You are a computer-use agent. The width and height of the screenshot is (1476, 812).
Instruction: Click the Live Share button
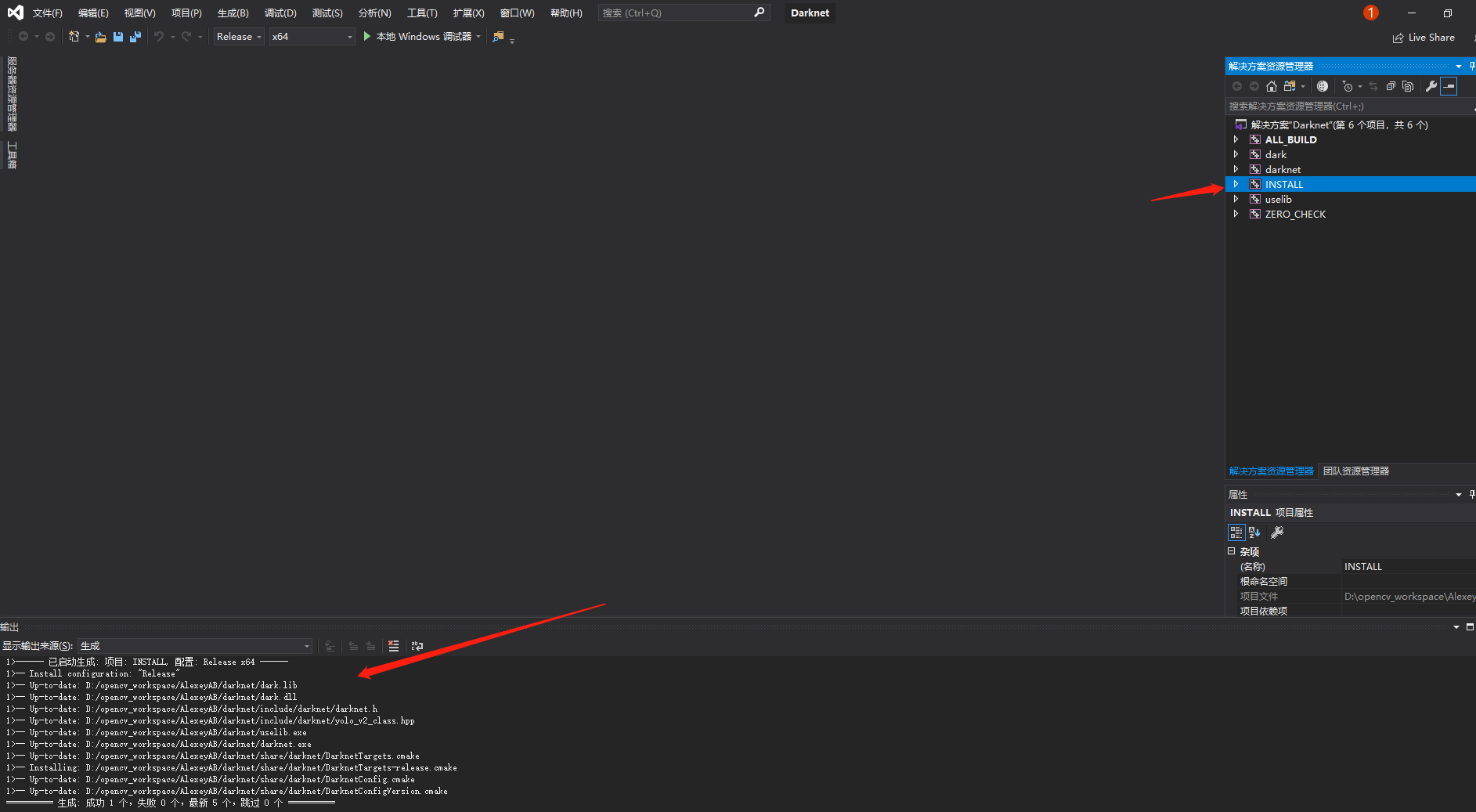tap(1424, 38)
